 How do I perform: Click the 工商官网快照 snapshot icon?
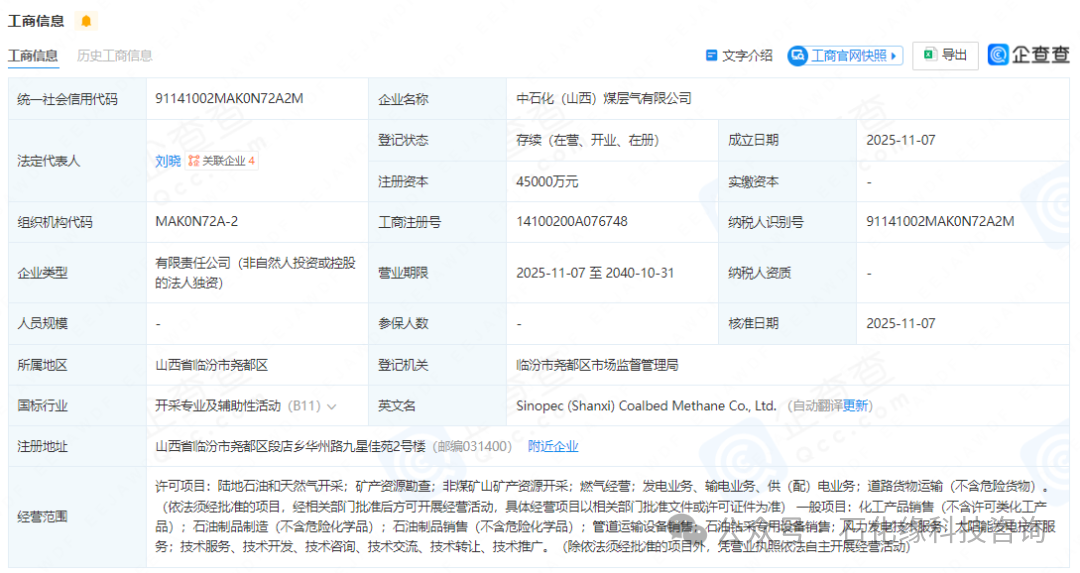(x=798, y=56)
